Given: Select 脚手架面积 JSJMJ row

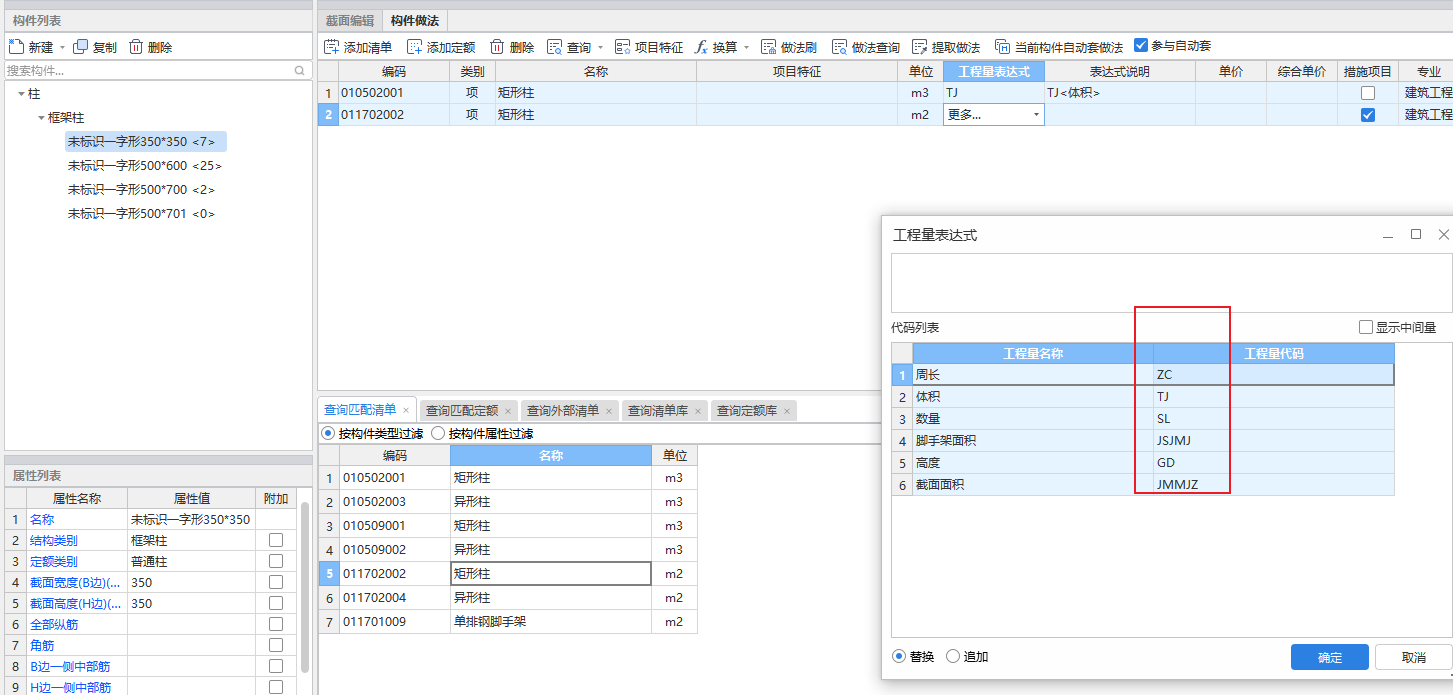Looking at the screenshot, I should coord(1143,441).
